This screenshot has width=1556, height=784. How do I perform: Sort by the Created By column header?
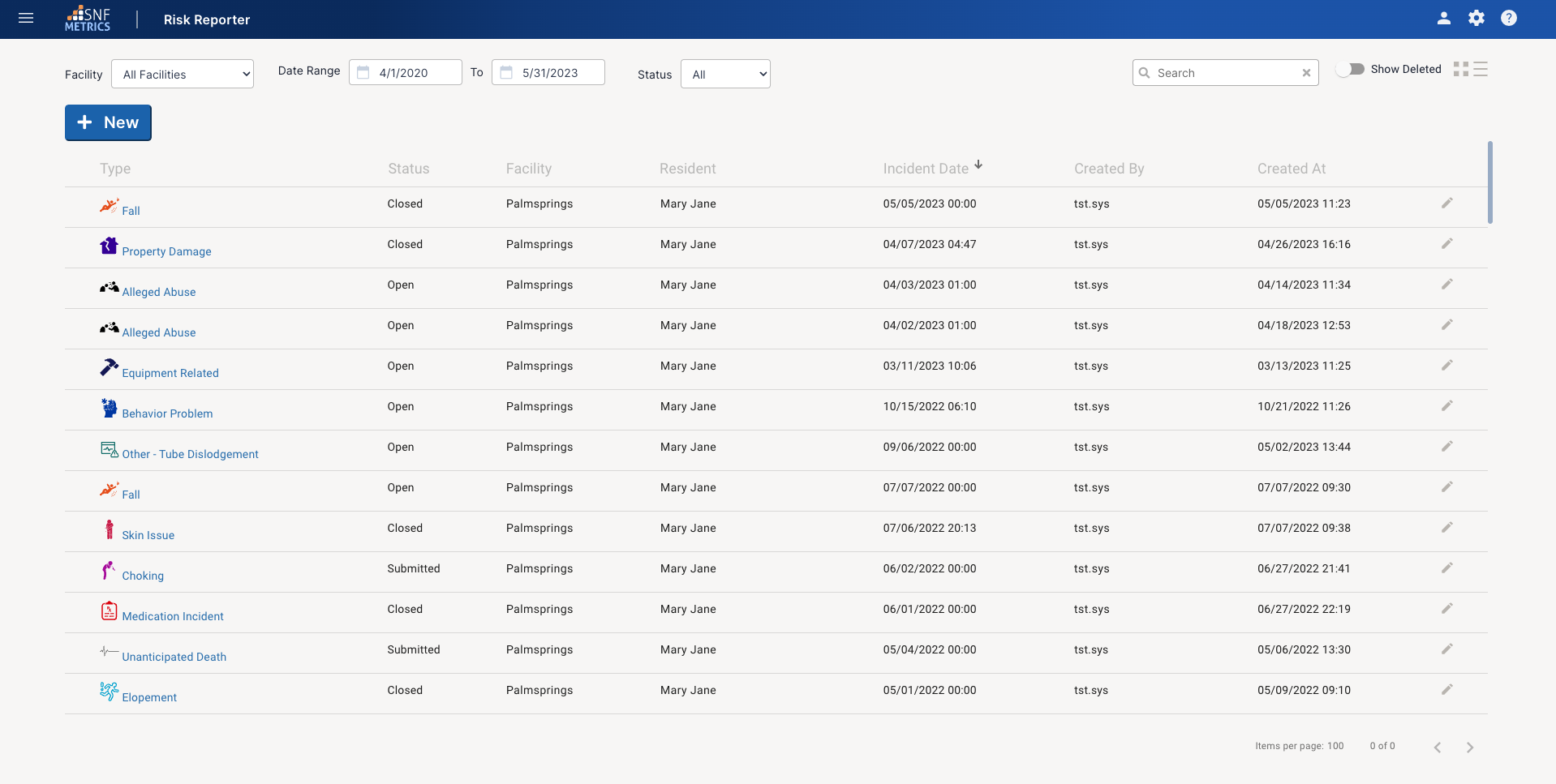[x=1109, y=169]
